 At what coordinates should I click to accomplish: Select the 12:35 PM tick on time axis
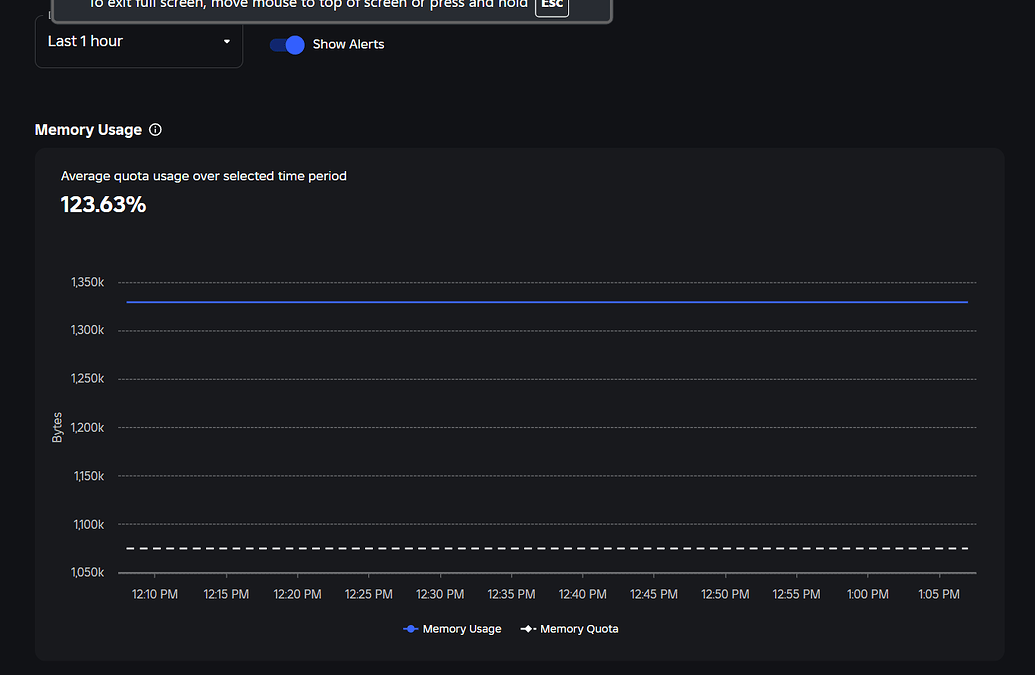(511, 594)
